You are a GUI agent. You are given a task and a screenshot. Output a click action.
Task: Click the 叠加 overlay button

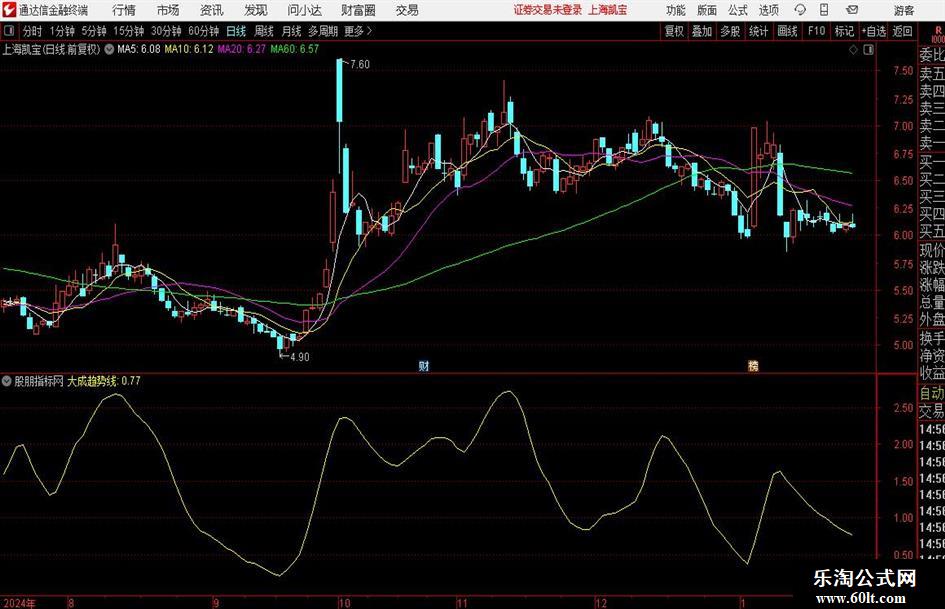pyautogui.click(x=702, y=31)
